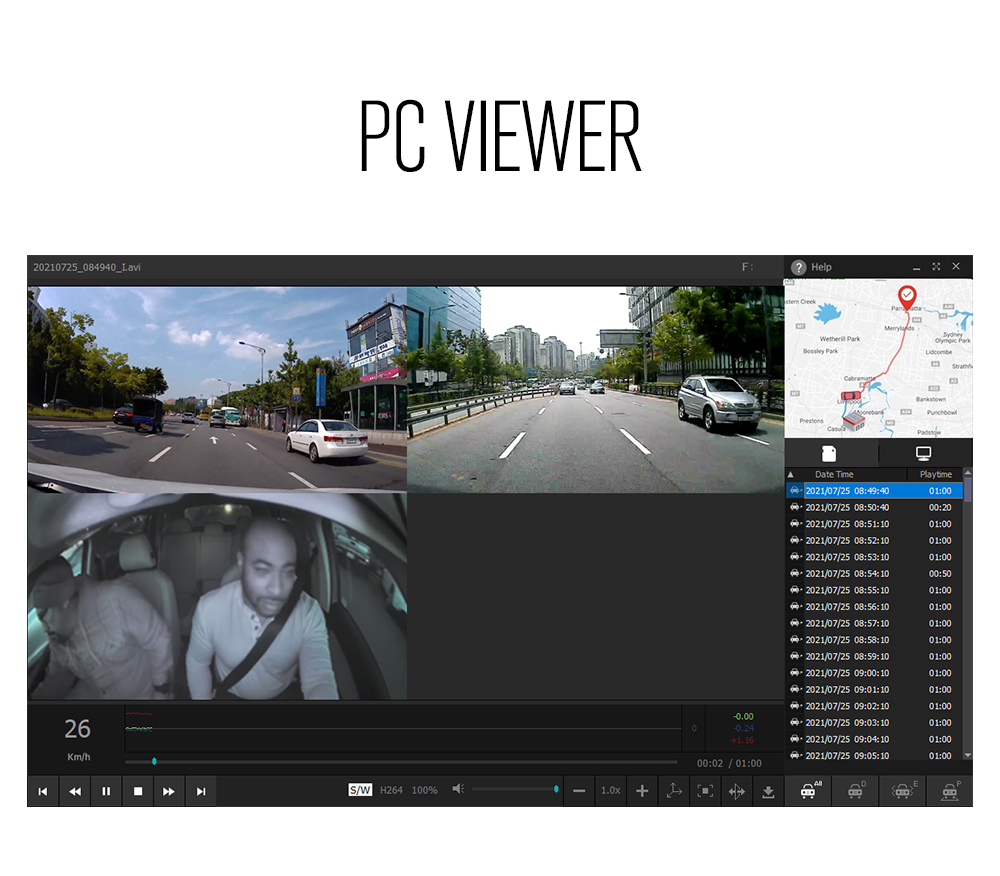
Task: Open the 3-axis G-sensor icon
Action: (x=673, y=791)
